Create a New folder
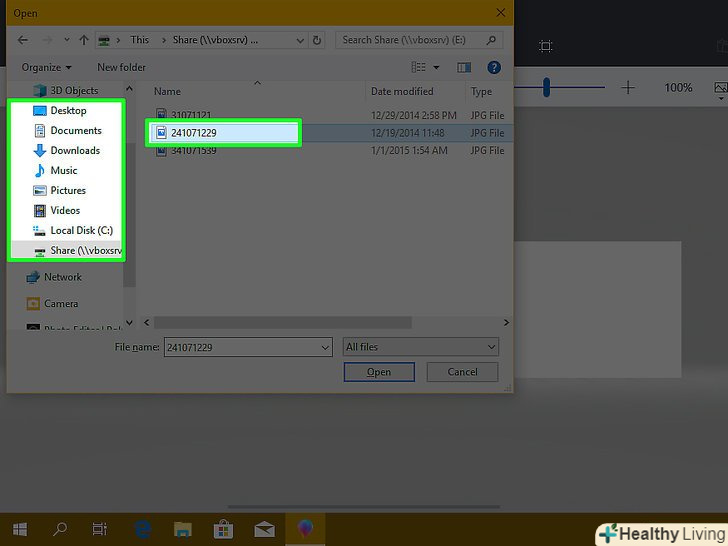This screenshot has height=546, width=728. coord(121,67)
